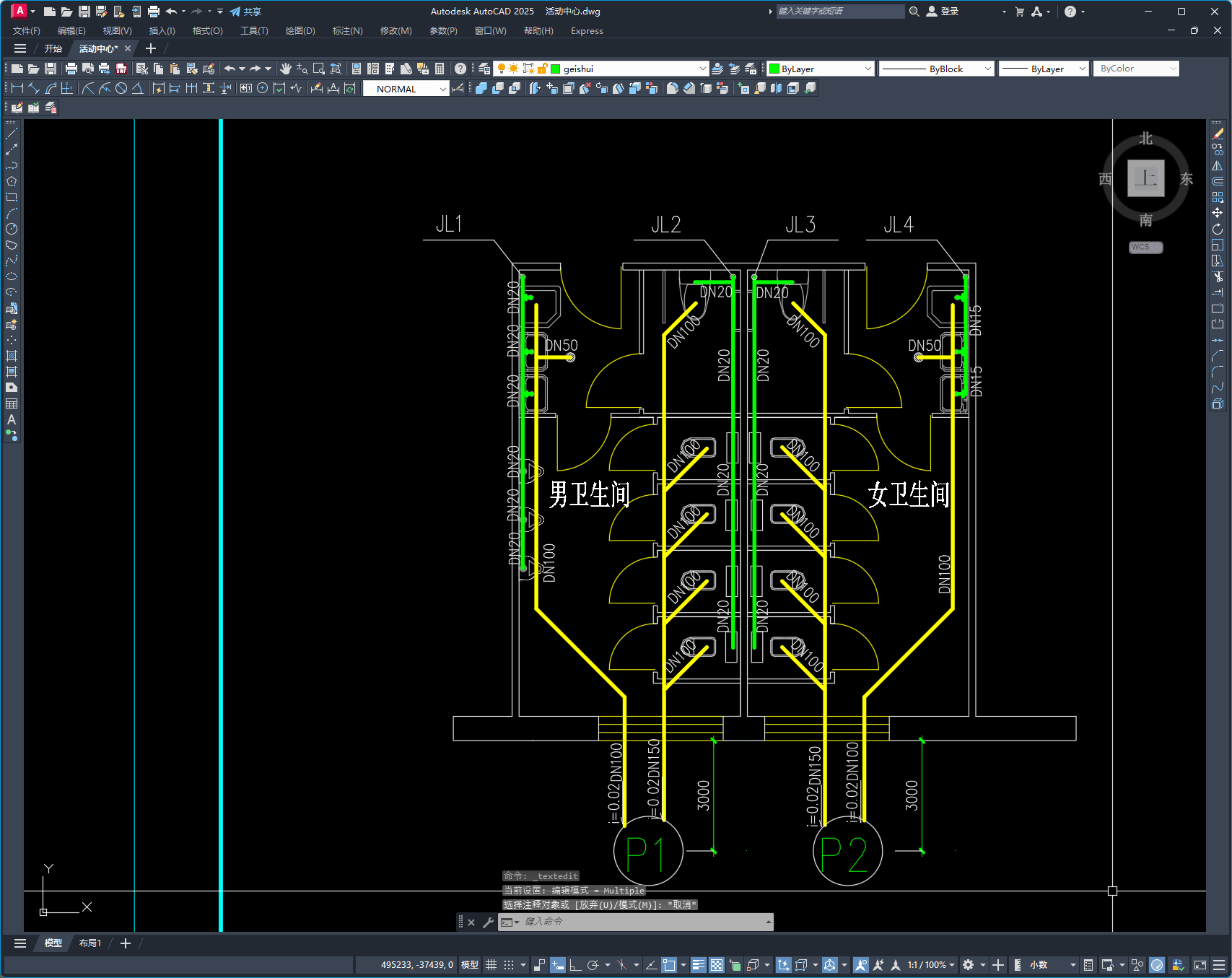The height and width of the screenshot is (978, 1232).
Task: Switch to the 布局1 layout tab
Action: (x=90, y=943)
